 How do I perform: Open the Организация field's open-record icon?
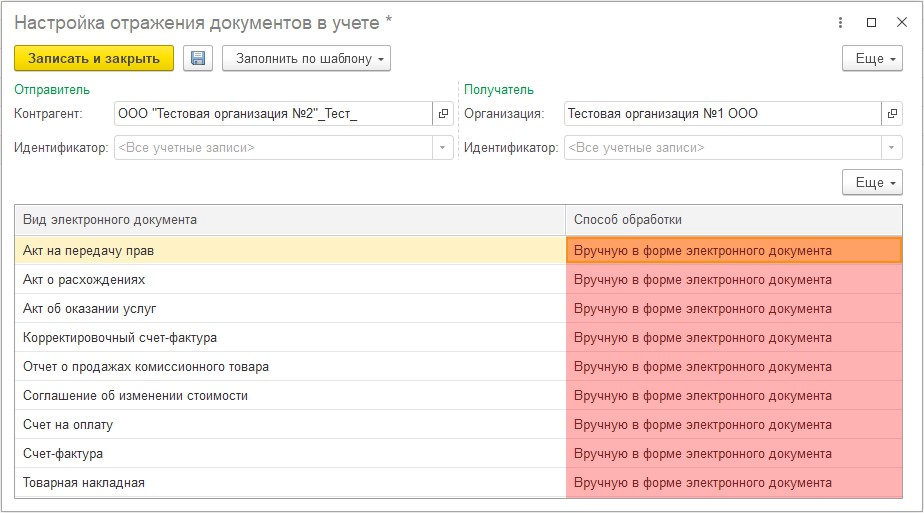coord(892,114)
